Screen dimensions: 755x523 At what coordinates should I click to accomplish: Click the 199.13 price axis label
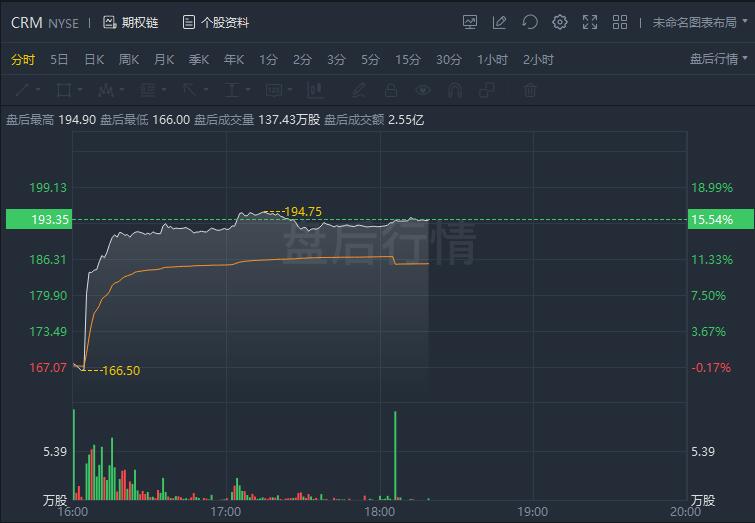pyautogui.click(x=48, y=187)
